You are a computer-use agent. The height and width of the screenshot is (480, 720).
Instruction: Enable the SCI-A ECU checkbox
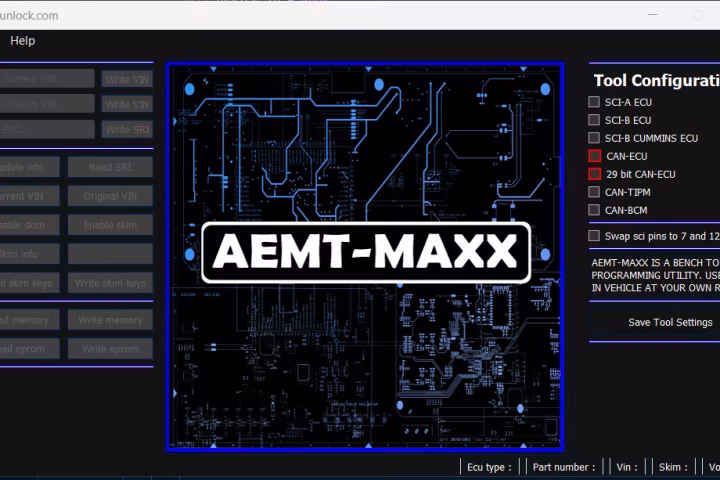(x=594, y=102)
